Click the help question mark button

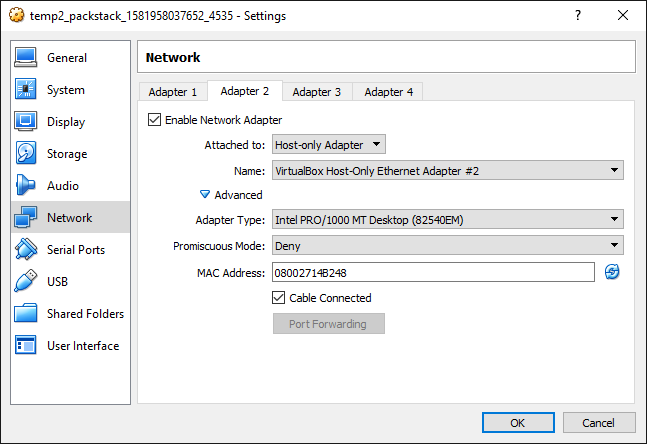pyautogui.click(x=578, y=15)
